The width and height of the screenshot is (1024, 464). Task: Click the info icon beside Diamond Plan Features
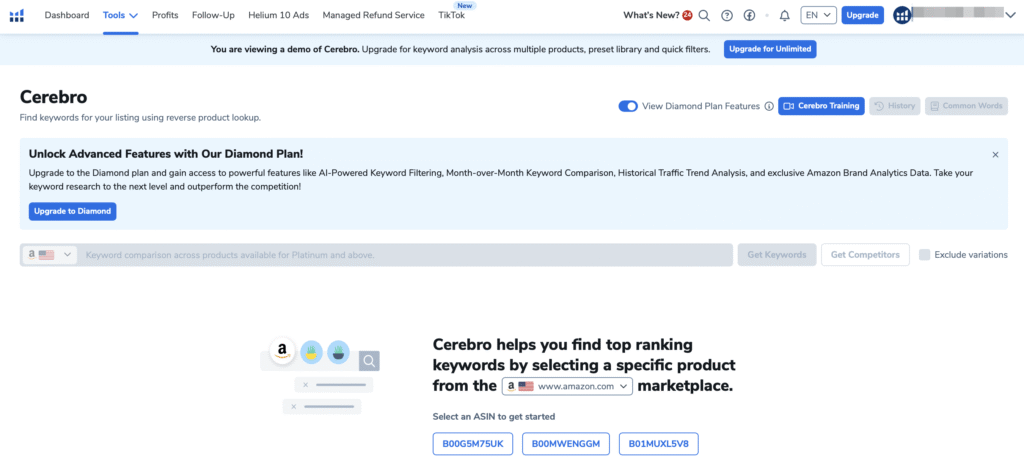(x=769, y=106)
